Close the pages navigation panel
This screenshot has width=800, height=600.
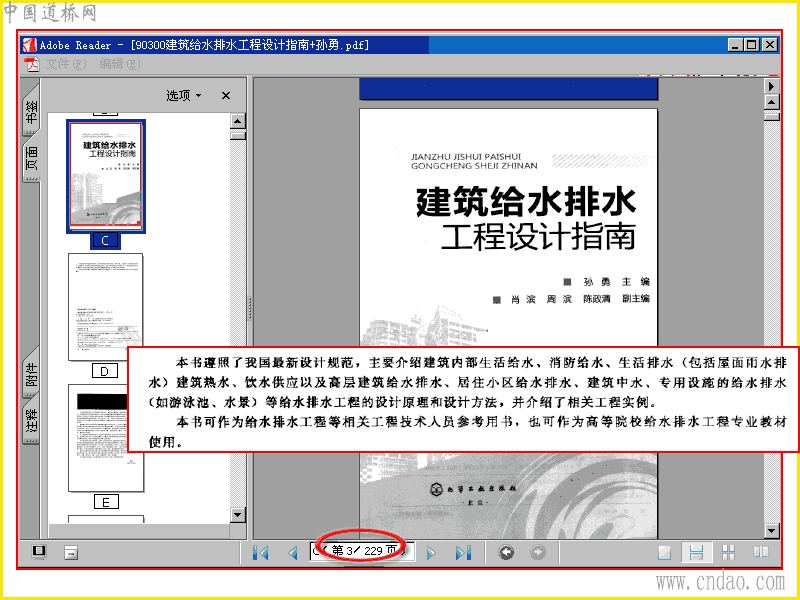pos(226,95)
